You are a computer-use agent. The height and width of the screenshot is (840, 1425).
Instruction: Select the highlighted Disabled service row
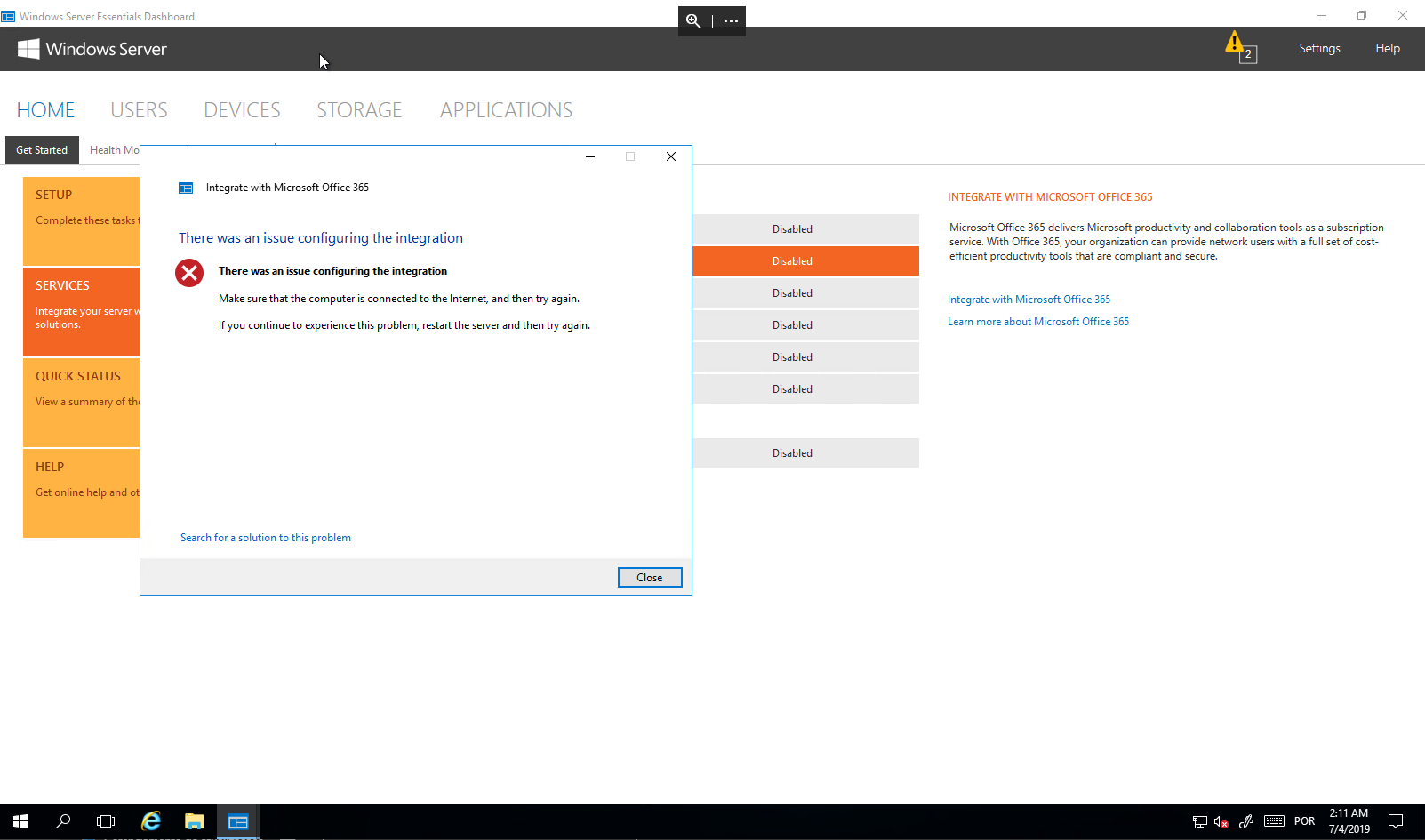point(792,260)
